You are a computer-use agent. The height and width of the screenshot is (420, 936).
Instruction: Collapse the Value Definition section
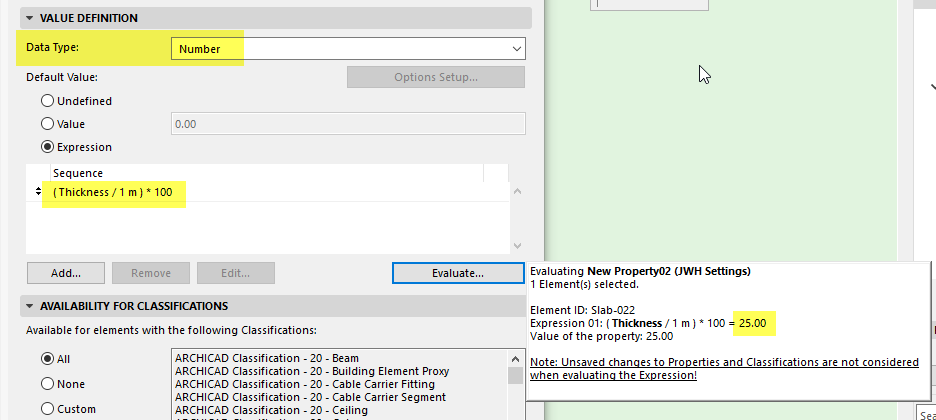30,18
